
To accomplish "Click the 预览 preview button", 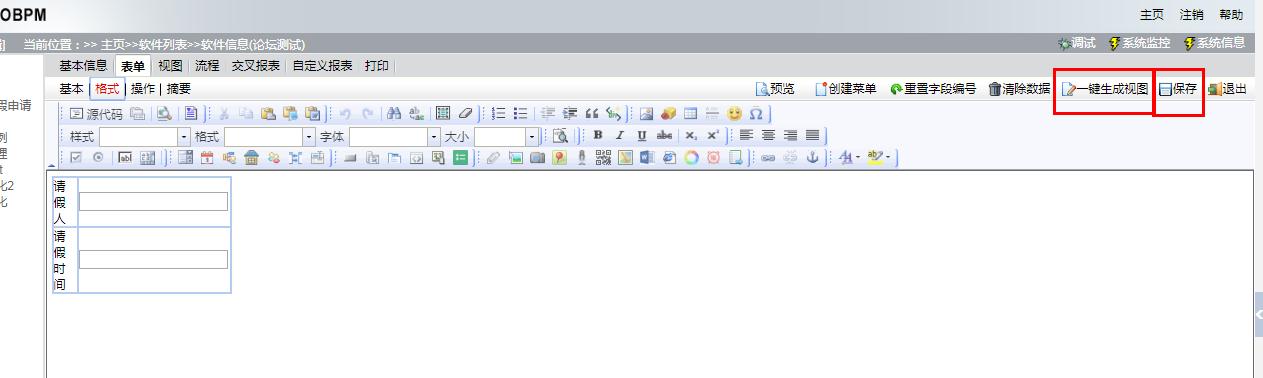I will (x=775, y=89).
